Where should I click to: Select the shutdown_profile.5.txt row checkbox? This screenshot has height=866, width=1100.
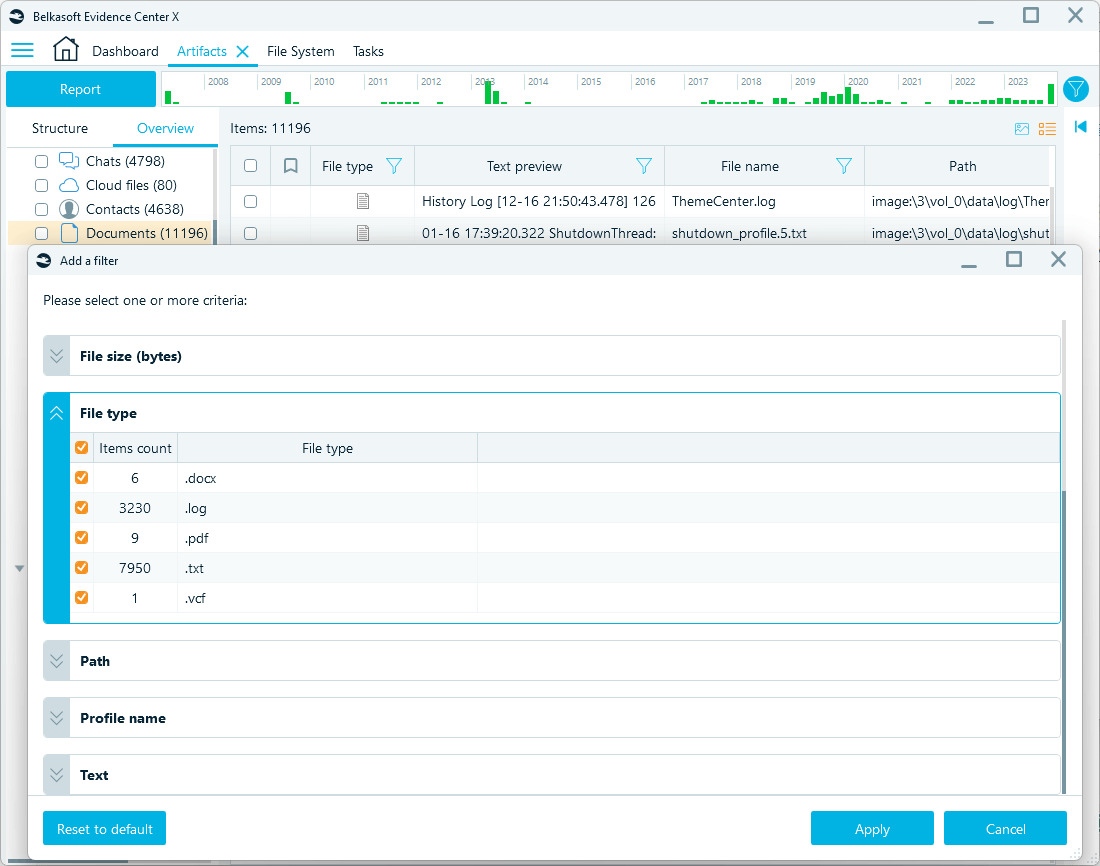point(250,233)
